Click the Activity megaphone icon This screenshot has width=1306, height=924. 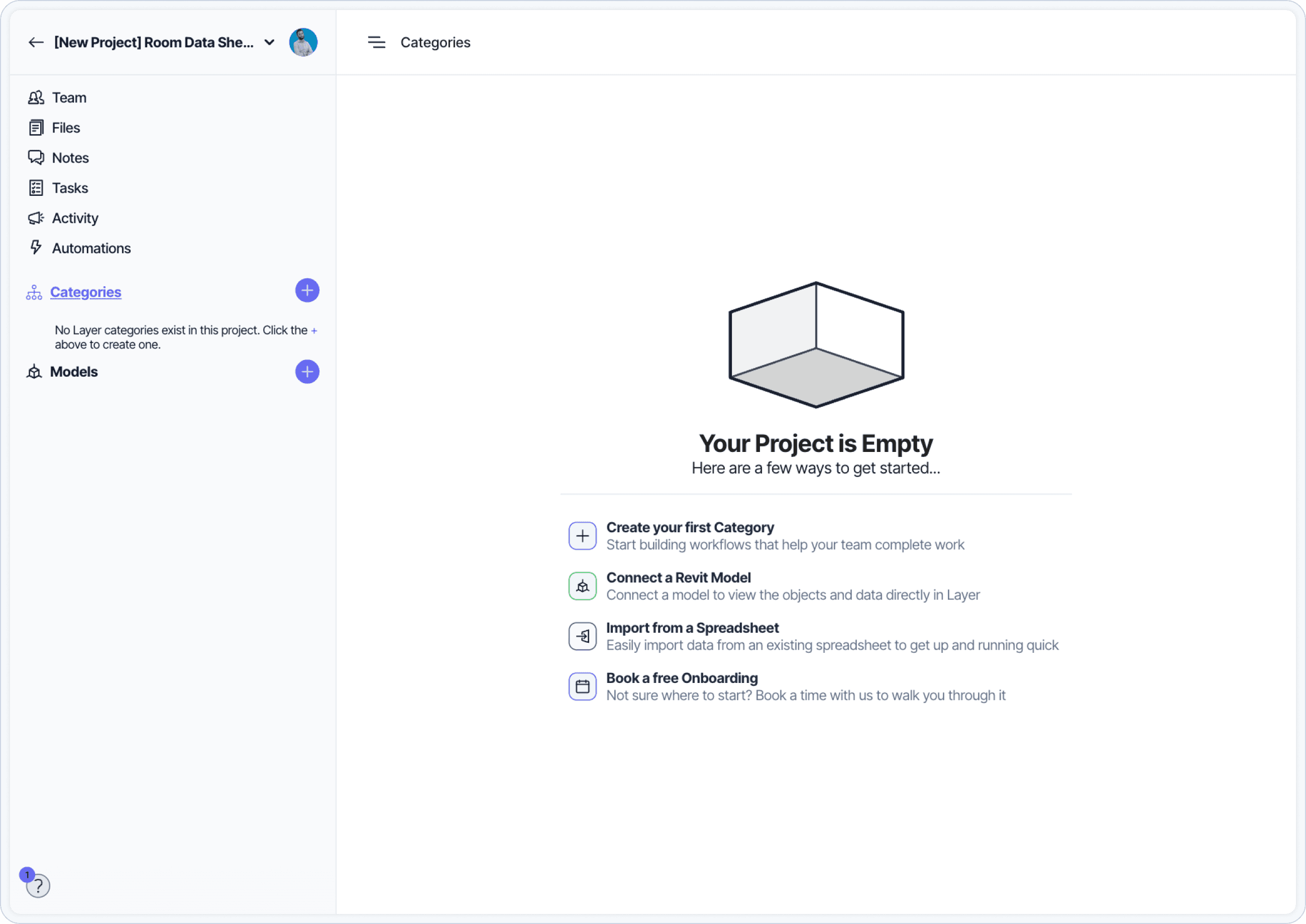pyautogui.click(x=36, y=218)
